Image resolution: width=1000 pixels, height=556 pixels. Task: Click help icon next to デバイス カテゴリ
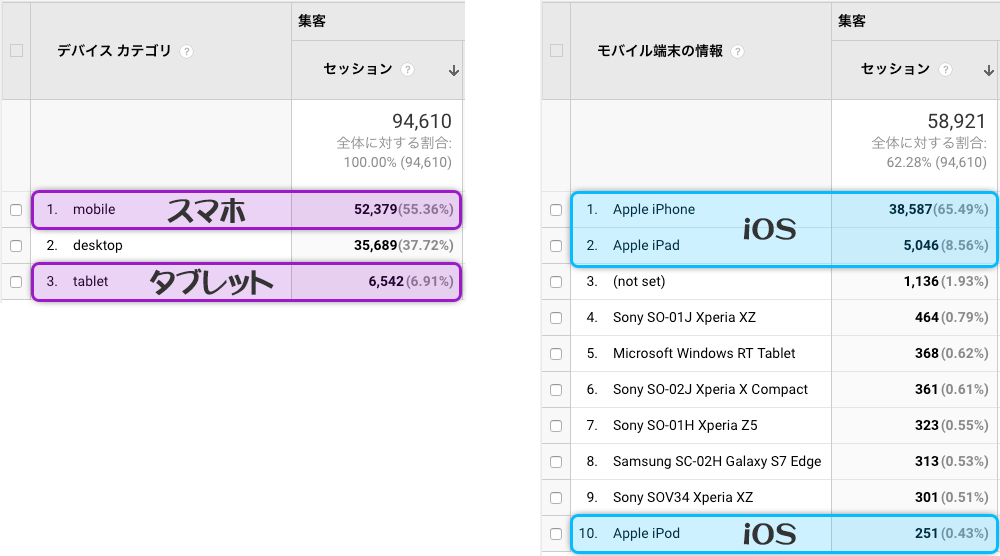(186, 52)
